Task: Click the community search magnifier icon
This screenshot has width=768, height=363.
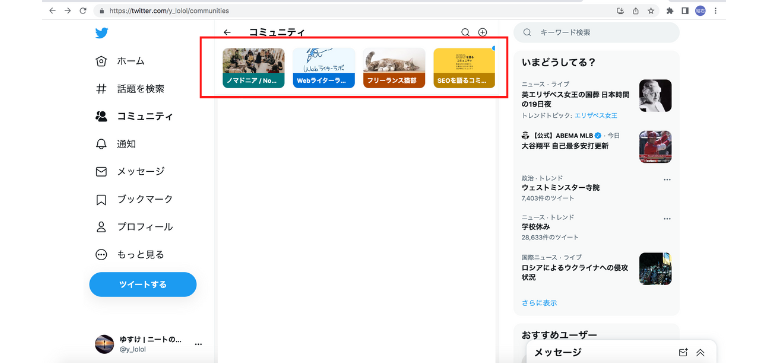Action: coord(465,32)
